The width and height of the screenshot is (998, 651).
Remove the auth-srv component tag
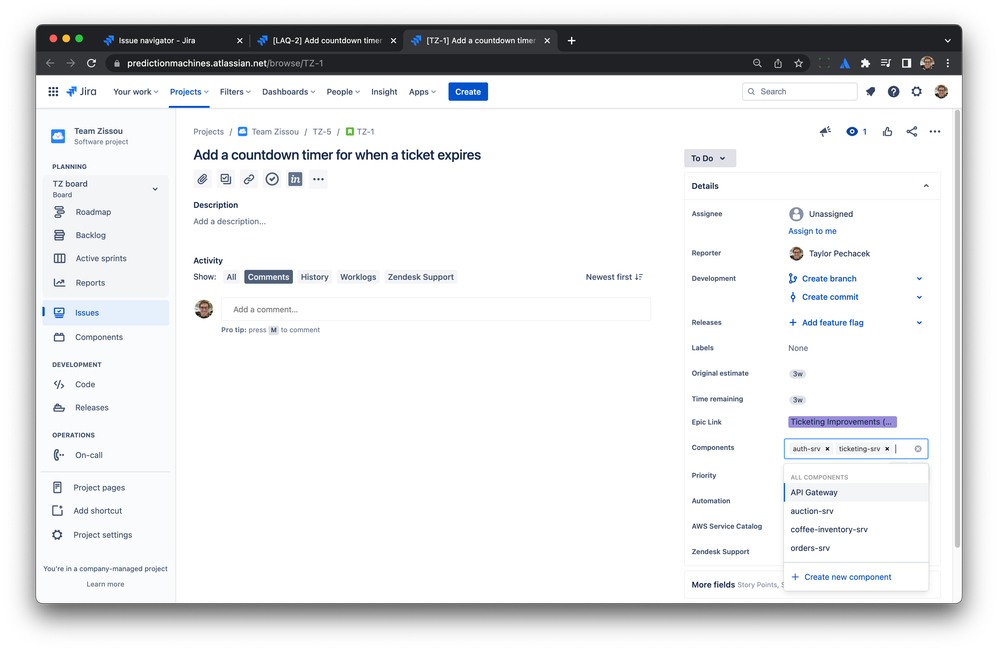[x=827, y=449]
